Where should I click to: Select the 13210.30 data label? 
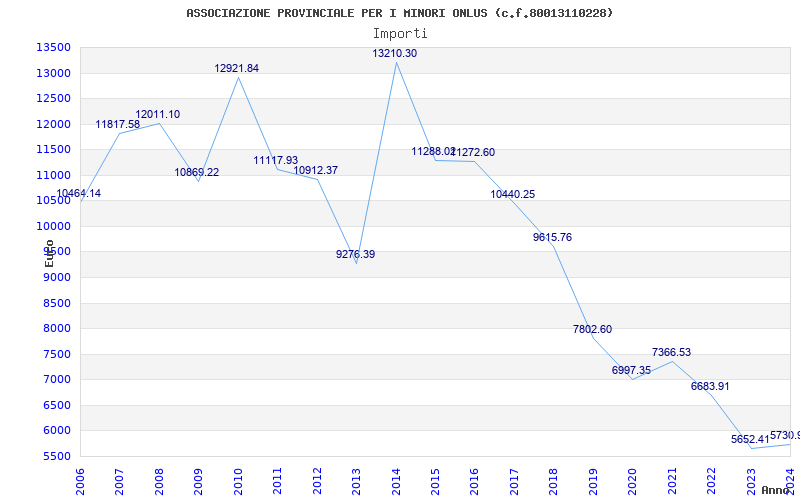point(394,53)
